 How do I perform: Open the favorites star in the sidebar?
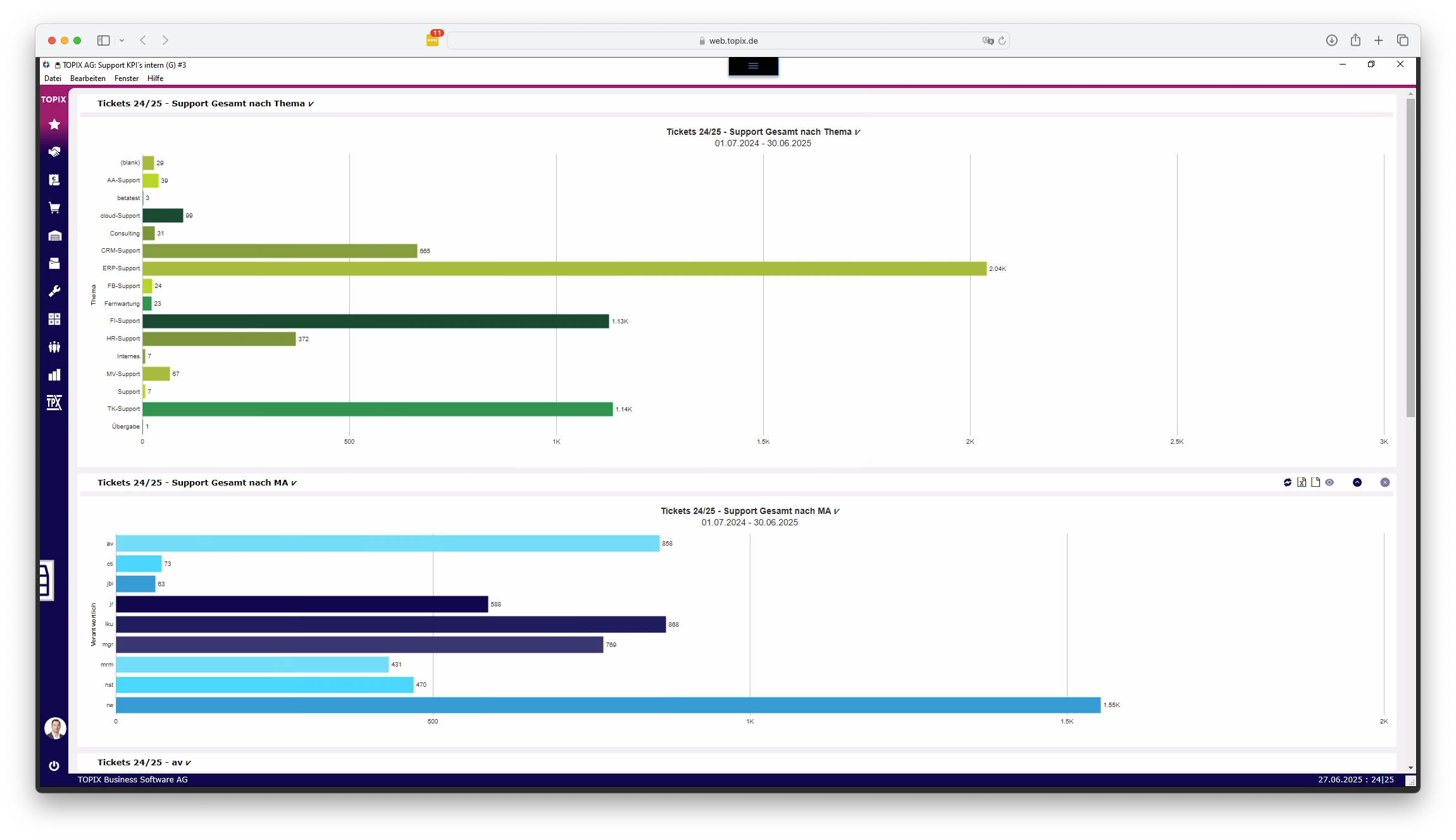(x=54, y=125)
